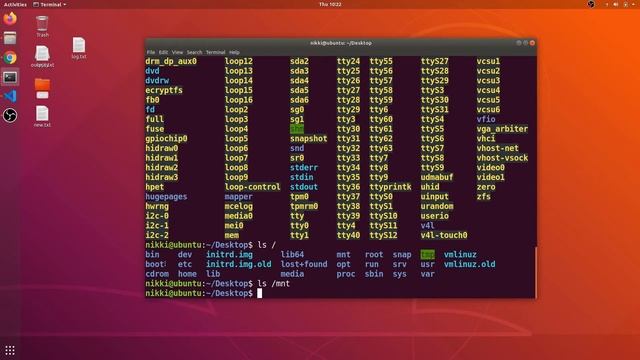Open the Terminal app menu dropdown

click(x=50, y=4)
